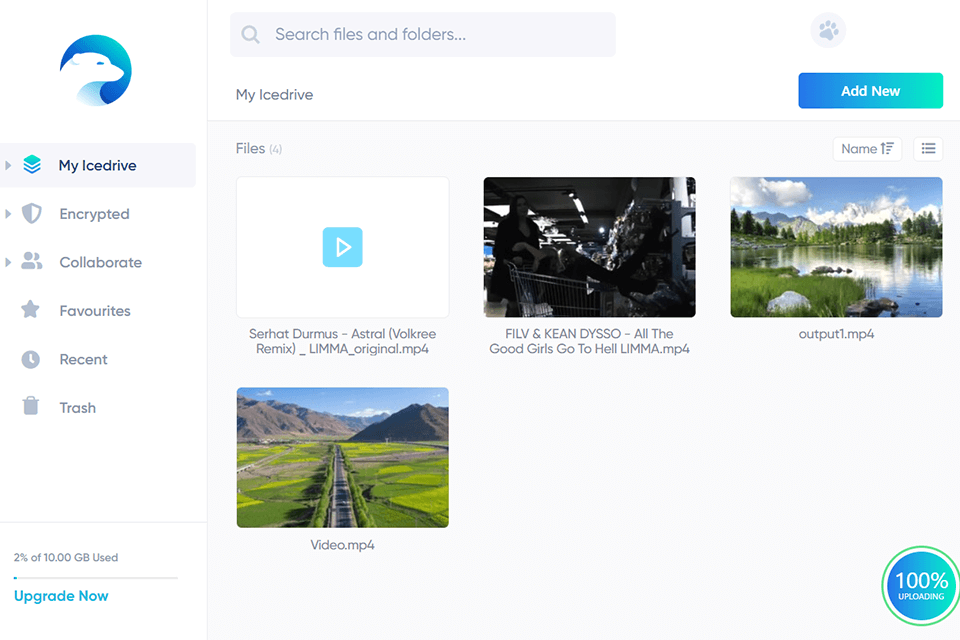This screenshot has height=640, width=960.
Task: Expand the Collaborate section arrow
Action: point(8,262)
